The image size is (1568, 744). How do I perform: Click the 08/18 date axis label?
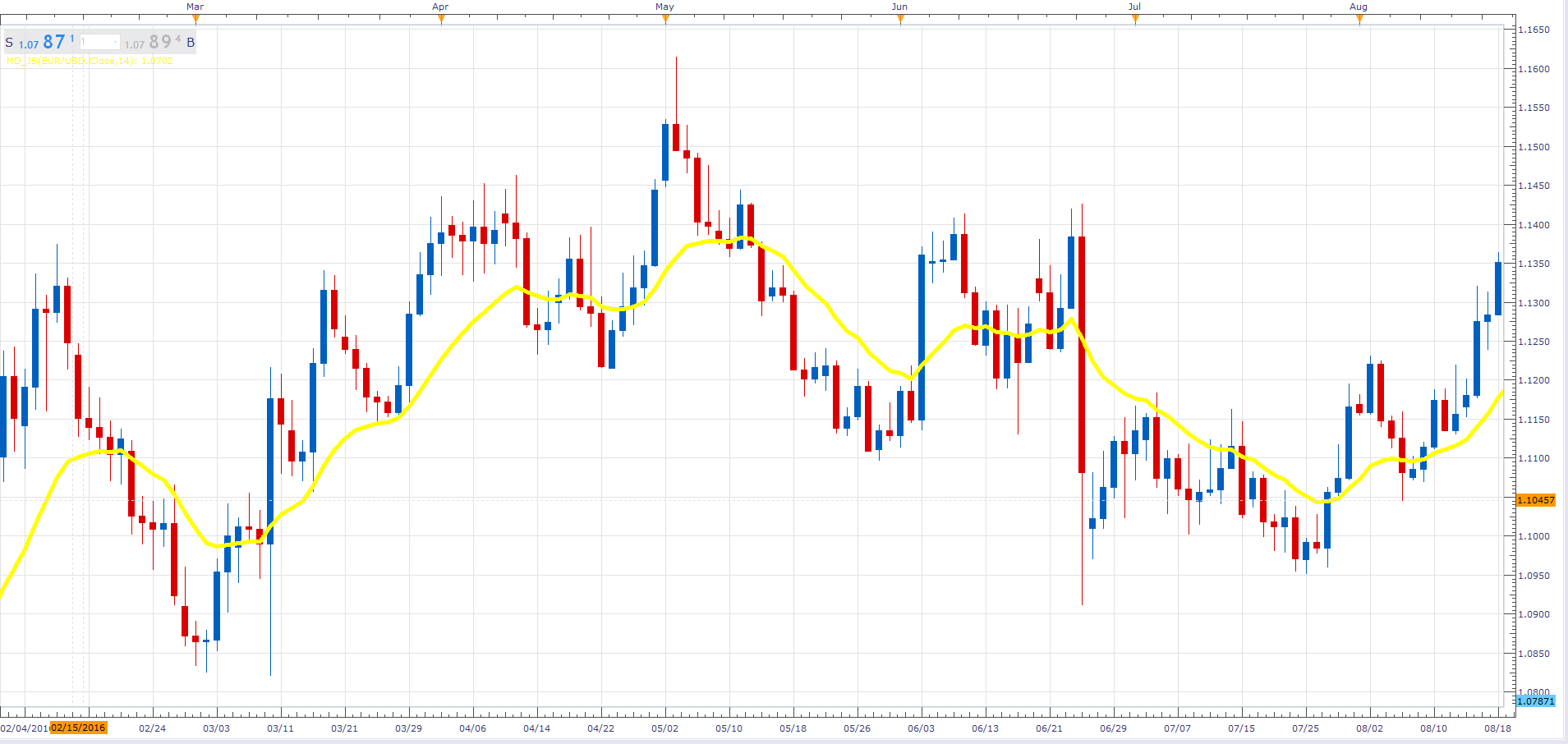point(1498,728)
